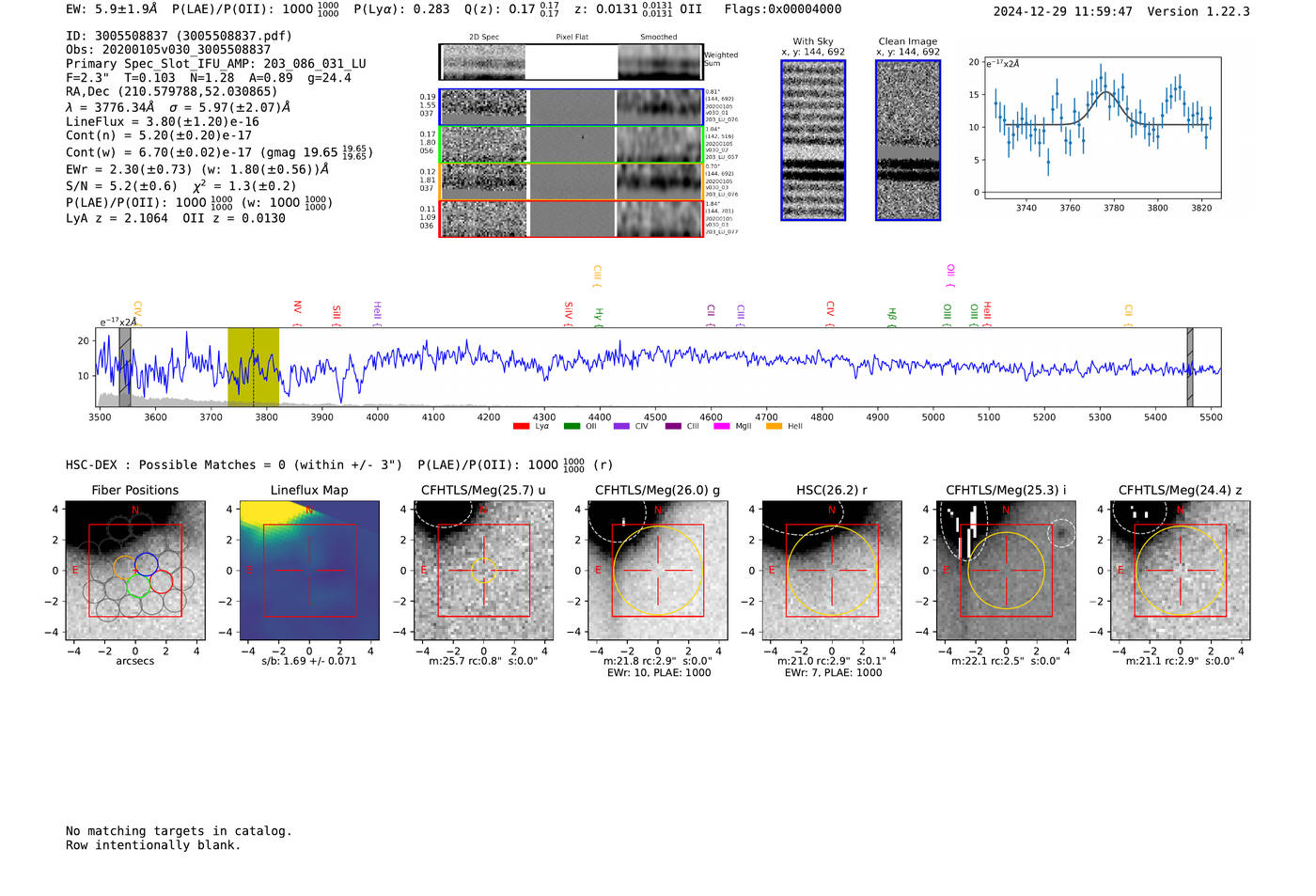Screen dimensions: 1316x896
Task: Click the red SiII line marker
Action: point(337,316)
